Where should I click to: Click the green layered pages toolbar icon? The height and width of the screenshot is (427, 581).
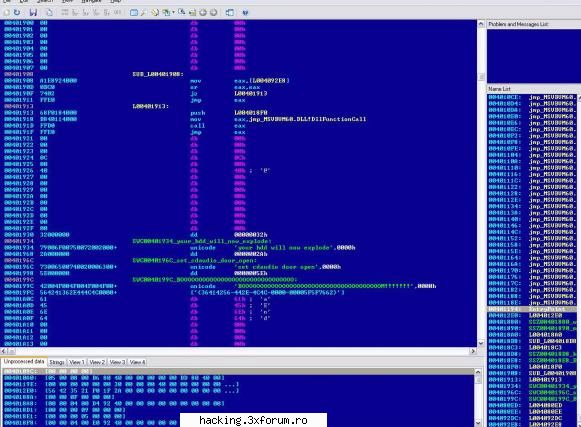167,13
